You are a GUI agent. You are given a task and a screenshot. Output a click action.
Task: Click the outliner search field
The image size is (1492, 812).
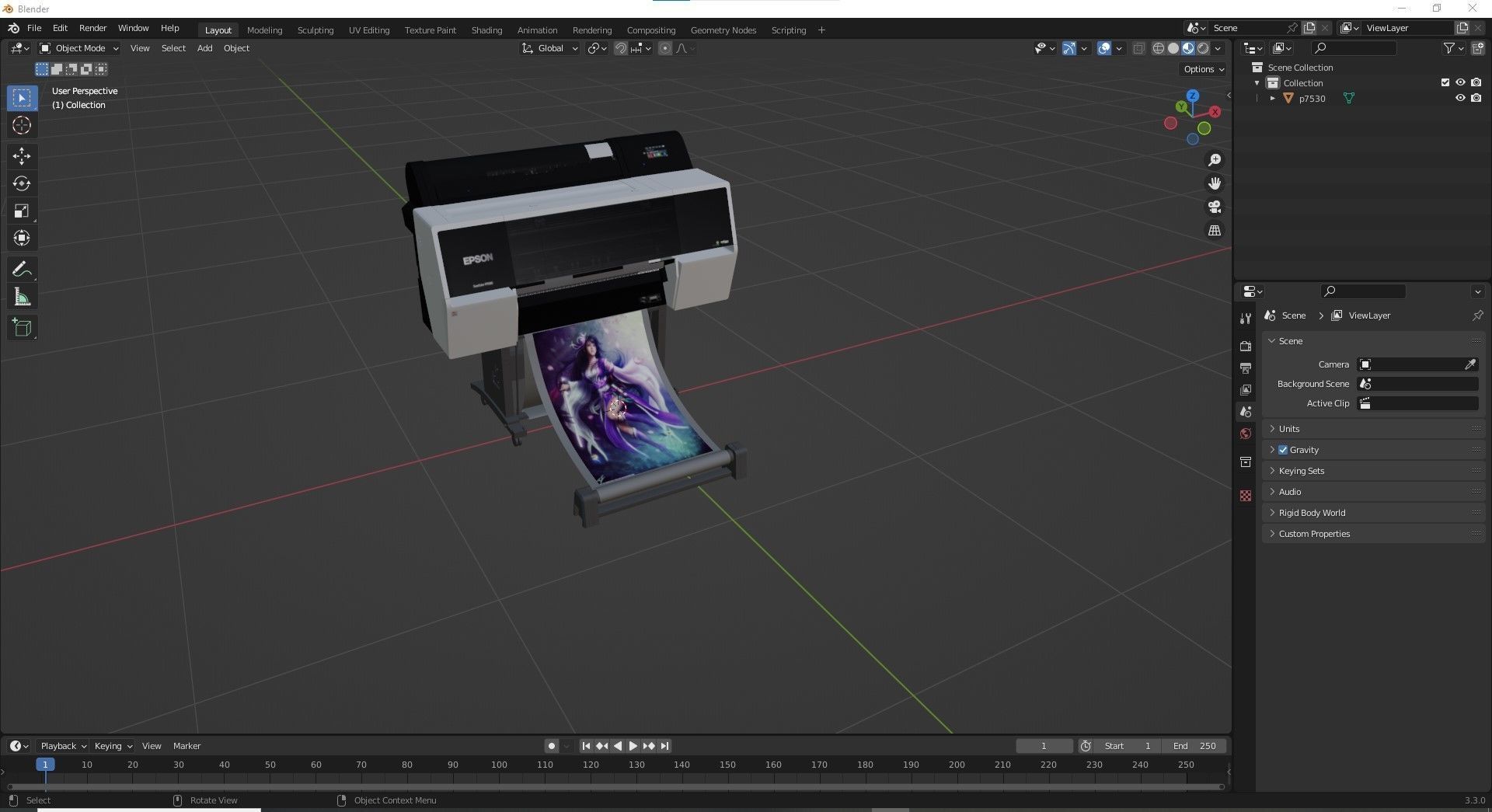pyautogui.click(x=1354, y=48)
